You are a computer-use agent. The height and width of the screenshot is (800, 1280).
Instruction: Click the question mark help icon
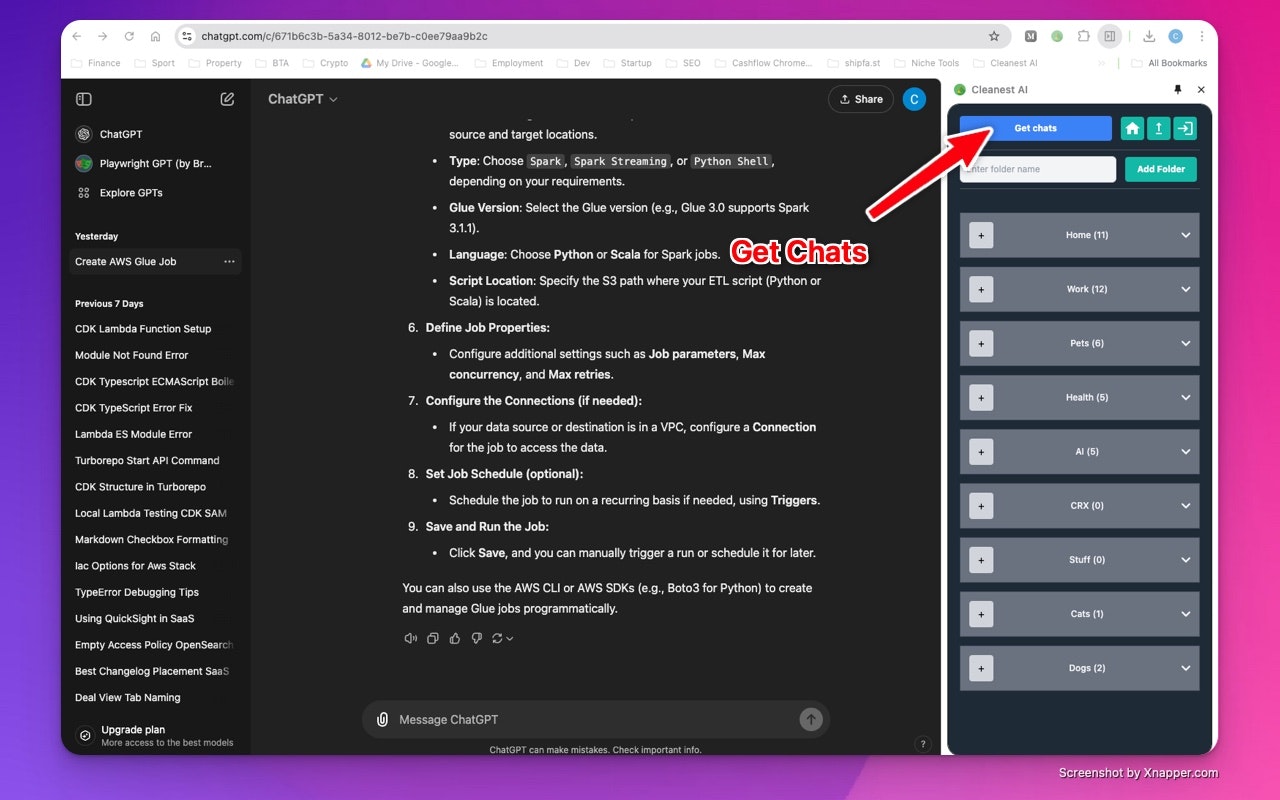pyautogui.click(x=923, y=744)
